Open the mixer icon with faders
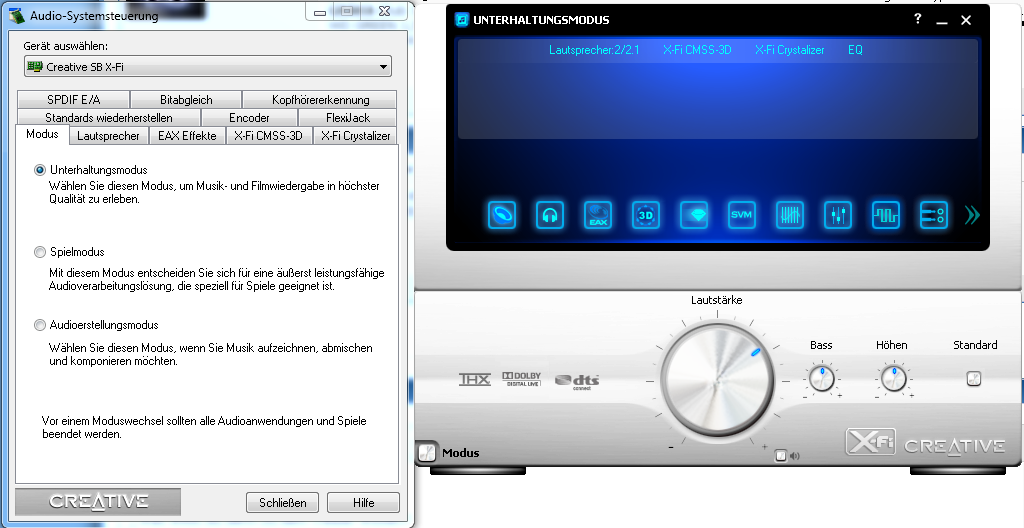 838,214
